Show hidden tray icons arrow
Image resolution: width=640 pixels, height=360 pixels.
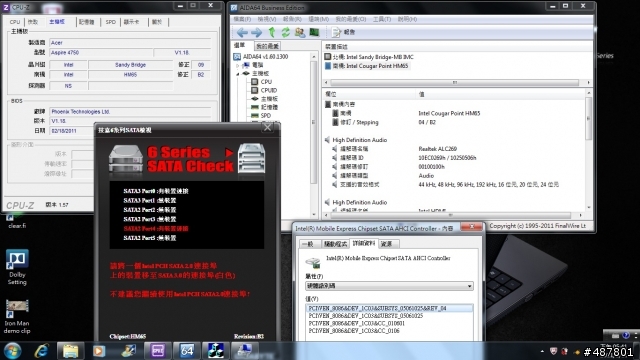click(542, 351)
